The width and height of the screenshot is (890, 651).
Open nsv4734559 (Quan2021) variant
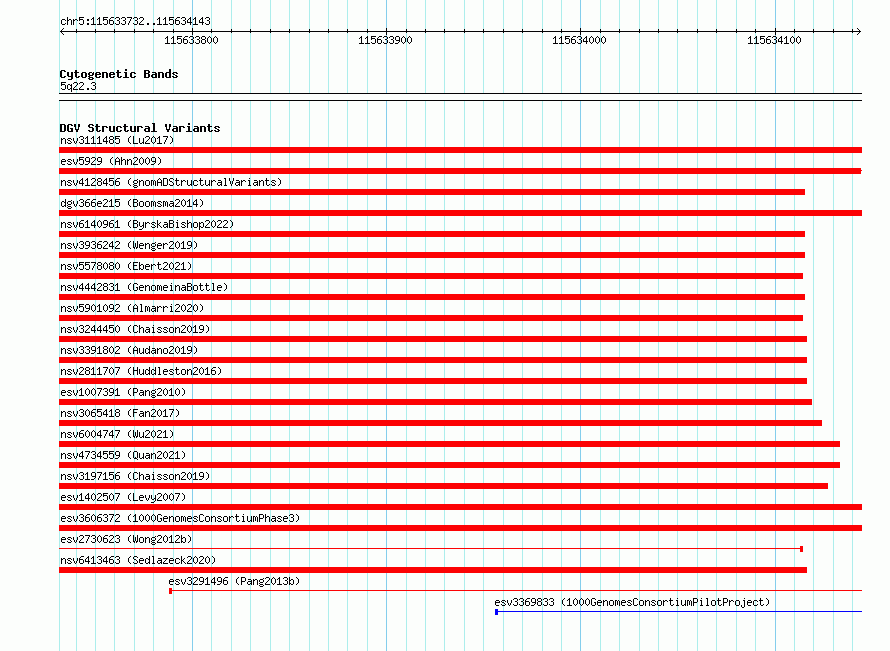click(x=123, y=455)
